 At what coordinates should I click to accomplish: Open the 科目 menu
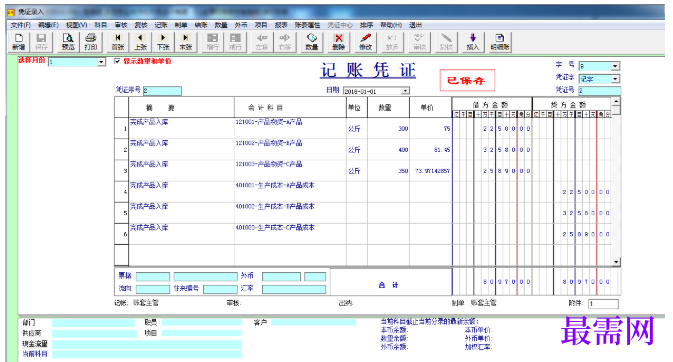point(100,25)
